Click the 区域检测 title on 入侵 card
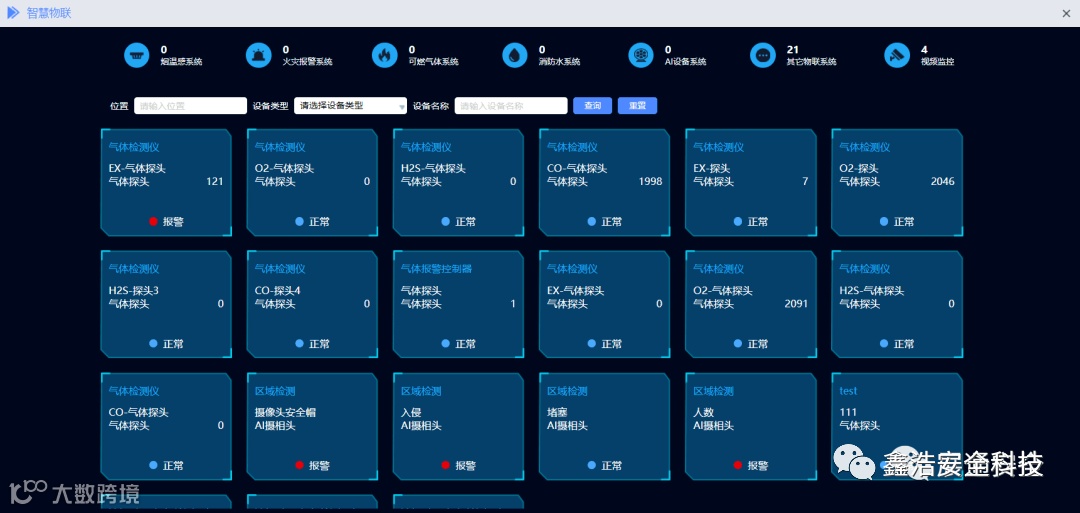1080x513 pixels. [421, 391]
